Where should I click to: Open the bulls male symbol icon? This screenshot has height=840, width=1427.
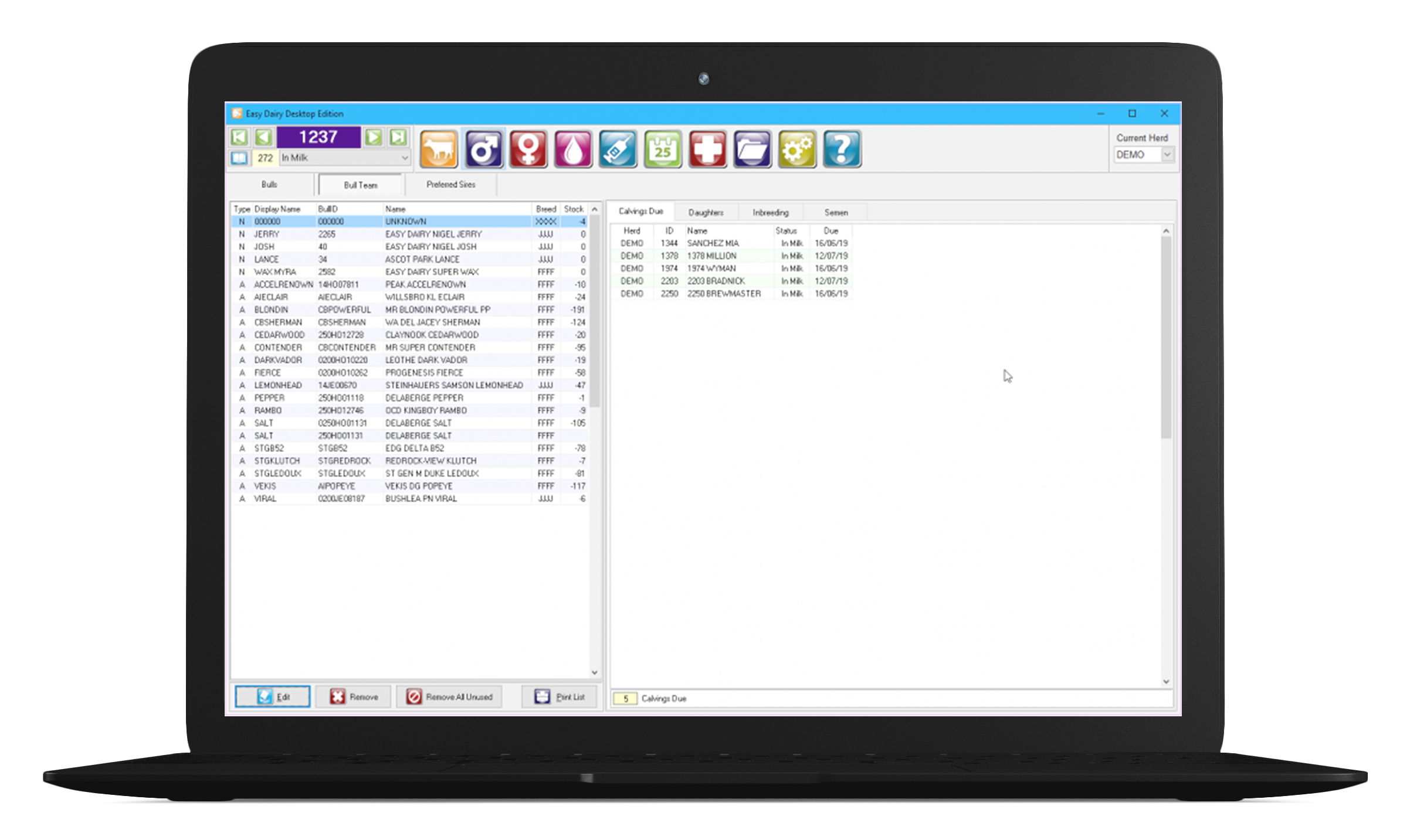[483, 149]
